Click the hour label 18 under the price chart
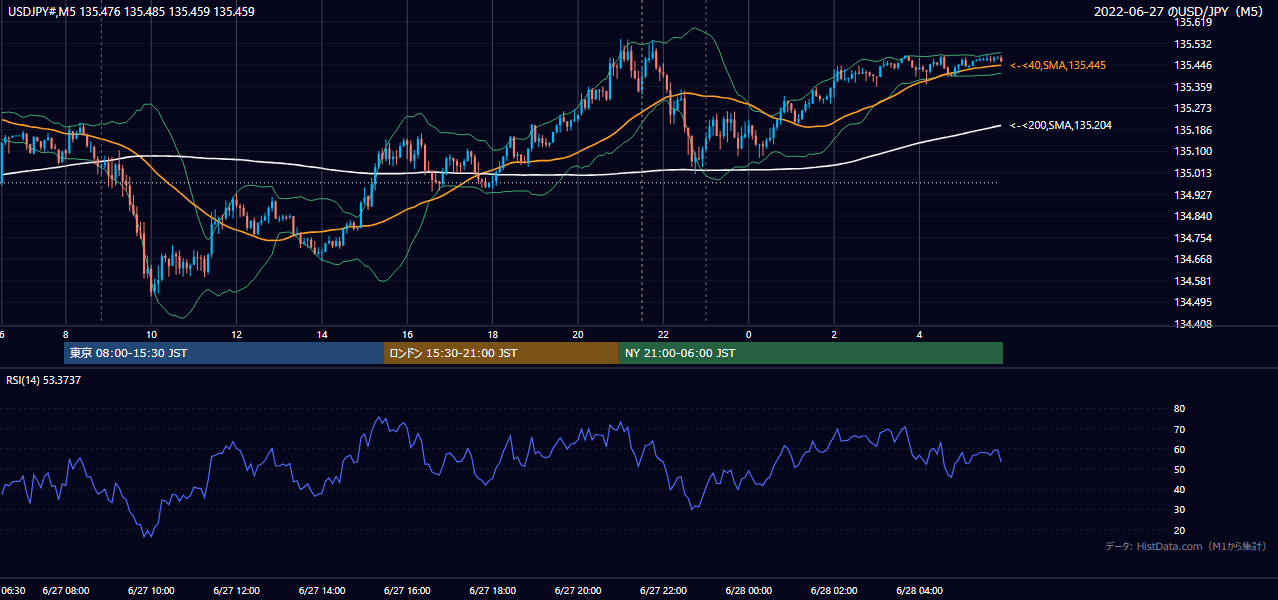Image resolution: width=1278 pixels, height=600 pixels. [493, 334]
